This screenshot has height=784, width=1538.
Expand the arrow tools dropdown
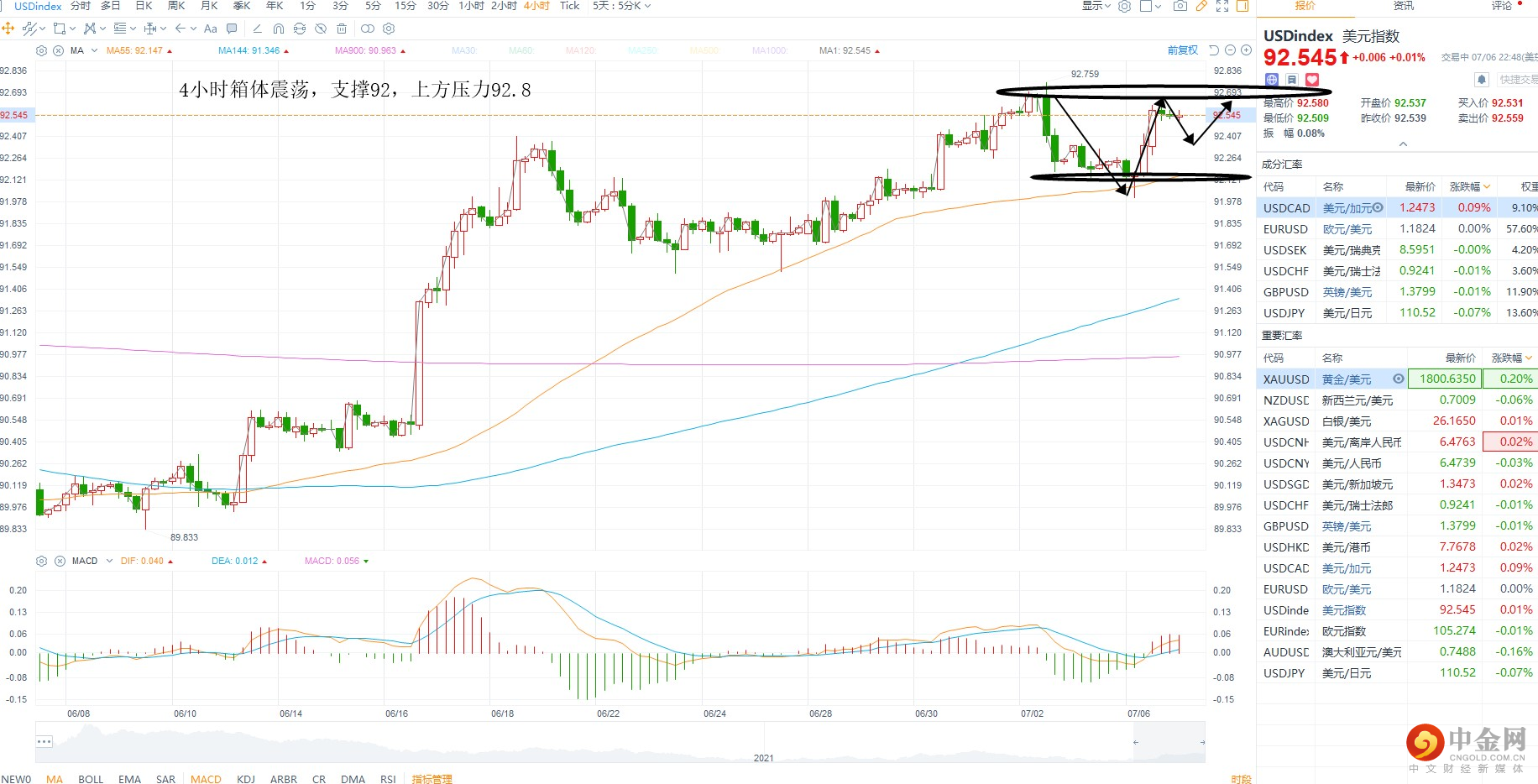click(x=193, y=29)
